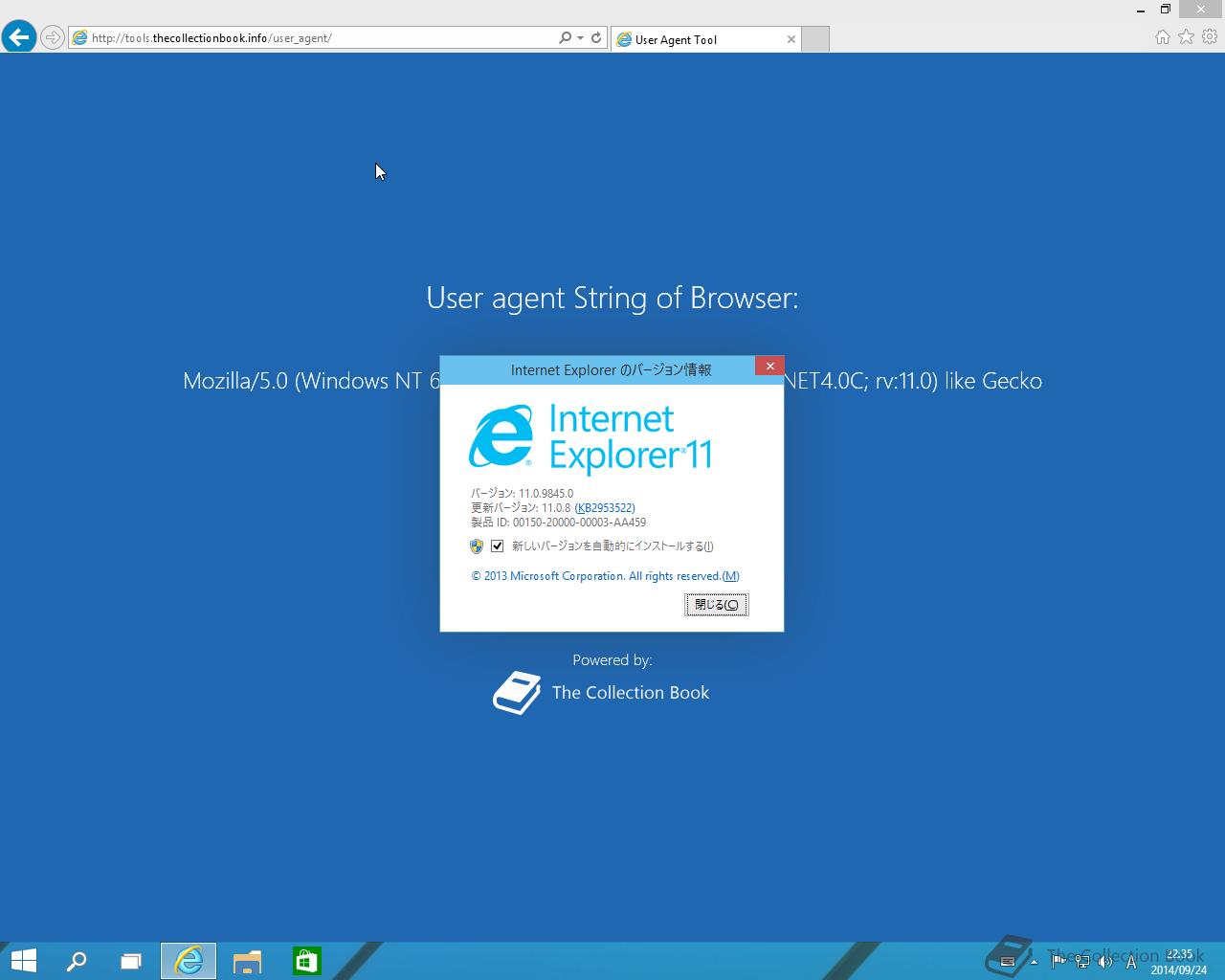Toggle install new versions automatically checkbox
This screenshot has width=1225, height=980.
pyautogui.click(x=498, y=546)
